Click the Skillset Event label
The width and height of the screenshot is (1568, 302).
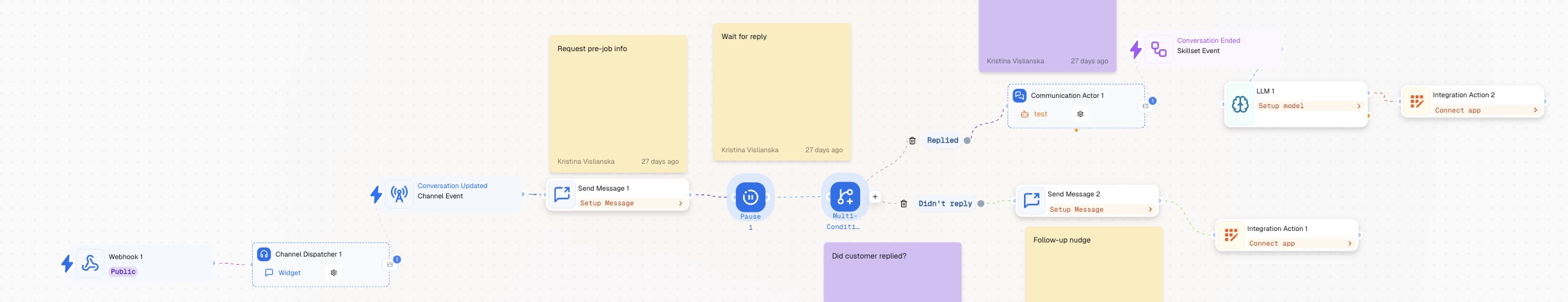(1198, 51)
